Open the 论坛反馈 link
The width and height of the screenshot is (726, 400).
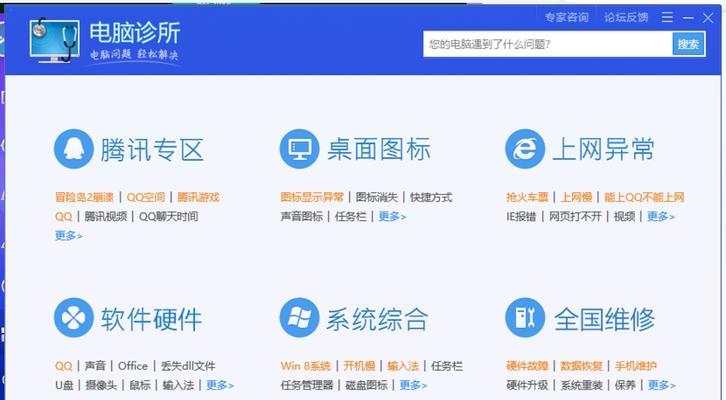pyautogui.click(x=626, y=18)
